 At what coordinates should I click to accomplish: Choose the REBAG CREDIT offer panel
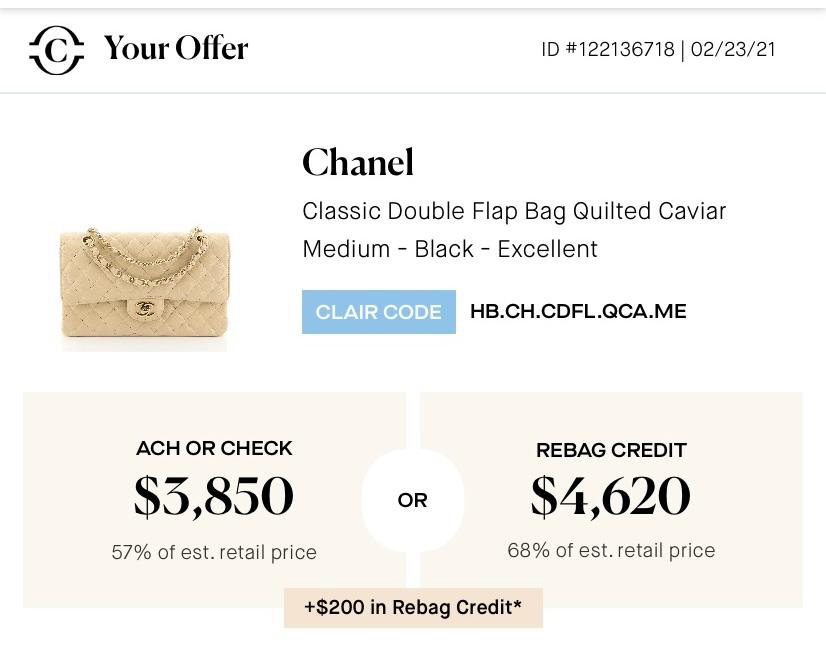point(611,500)
